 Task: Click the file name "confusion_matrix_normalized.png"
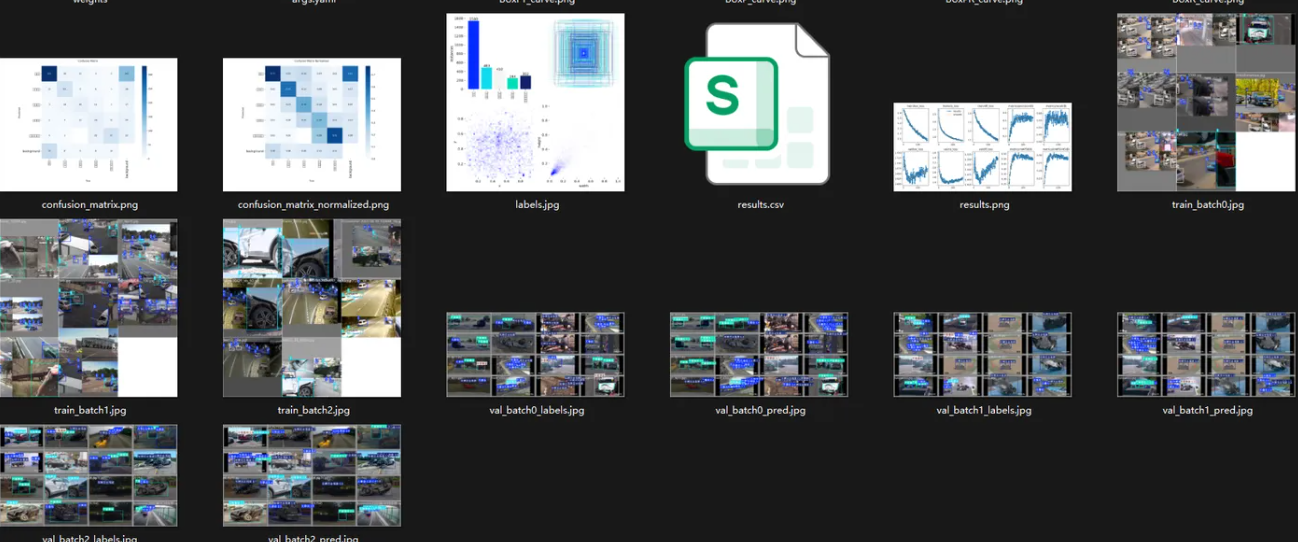coord(313,205)
